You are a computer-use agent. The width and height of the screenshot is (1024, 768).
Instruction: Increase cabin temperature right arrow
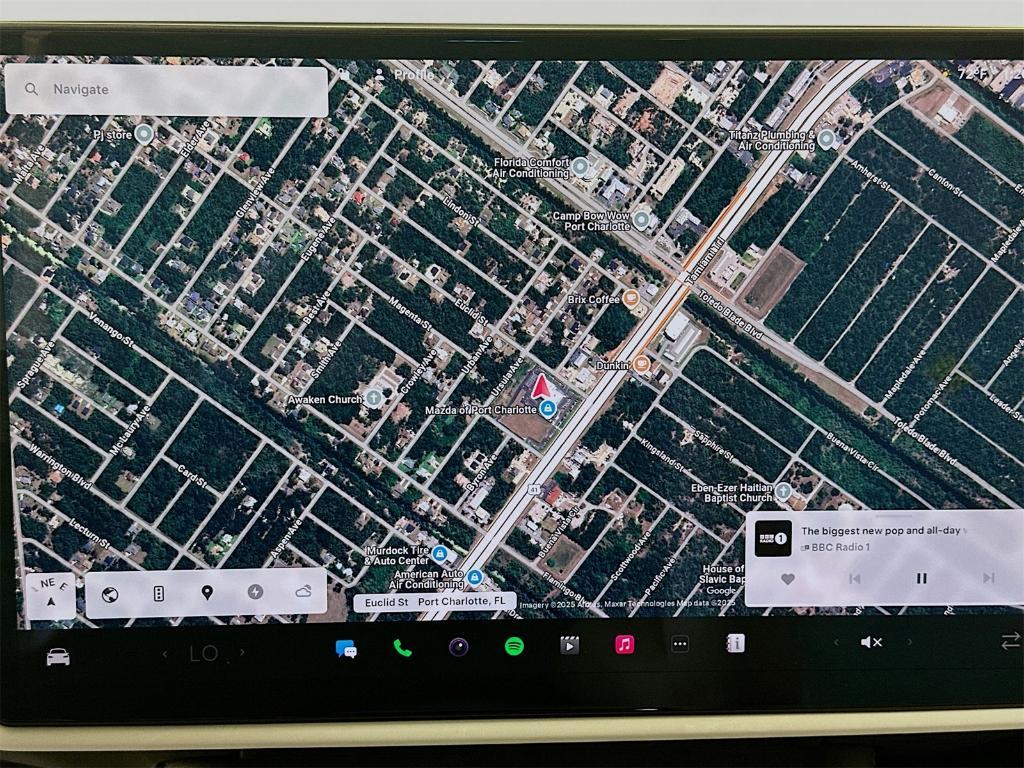coord(242,652)
